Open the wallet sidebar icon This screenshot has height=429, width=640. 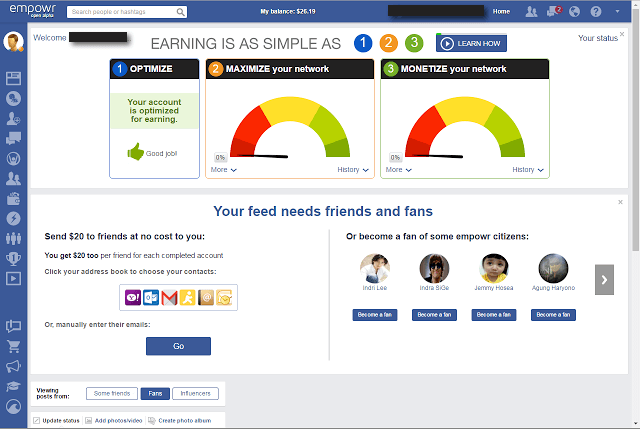click(13, 198)
